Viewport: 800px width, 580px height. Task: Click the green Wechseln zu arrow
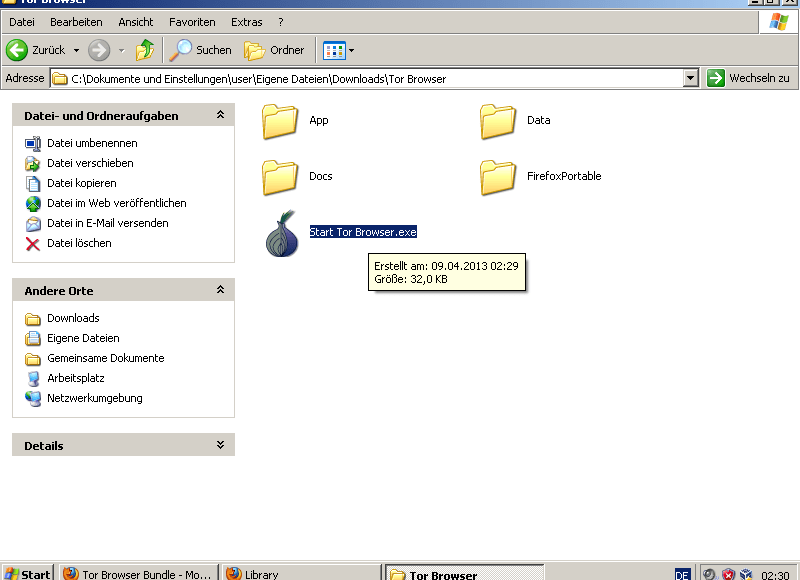click(716, 78)
